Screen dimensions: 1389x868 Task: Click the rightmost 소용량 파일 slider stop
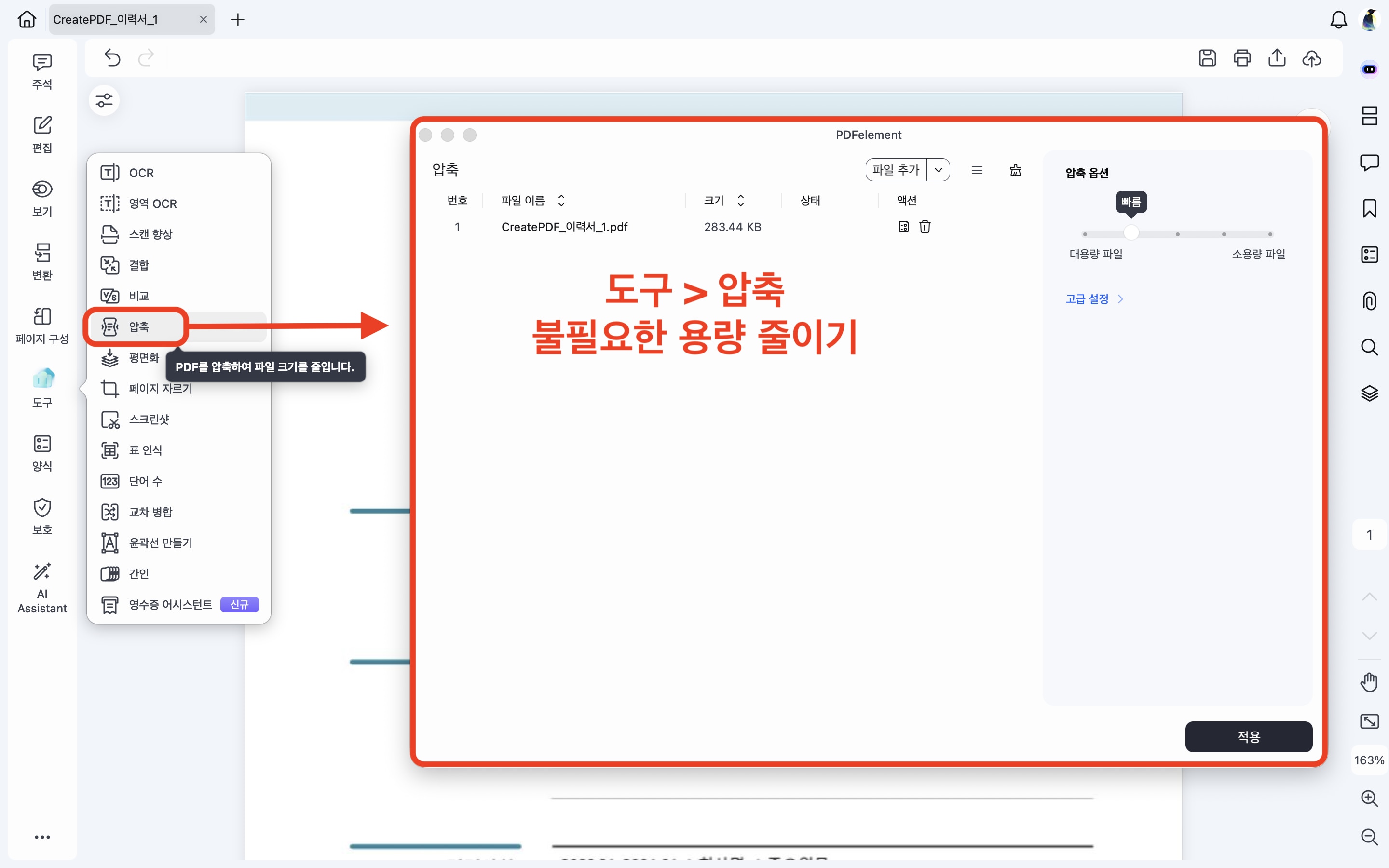(x=1270, y=234)
